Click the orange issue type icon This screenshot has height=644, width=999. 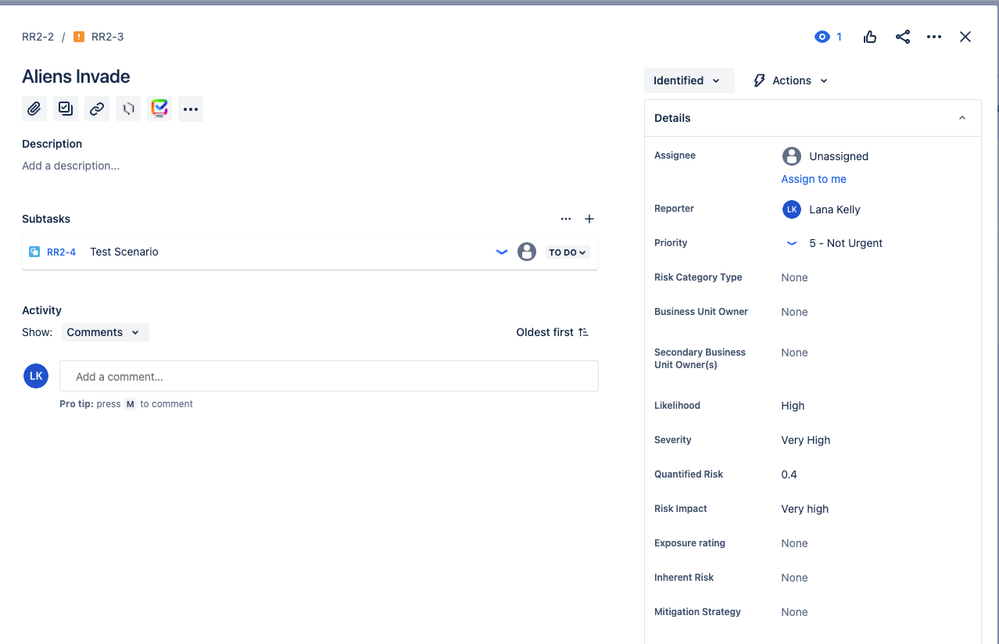tap(79, 37)
